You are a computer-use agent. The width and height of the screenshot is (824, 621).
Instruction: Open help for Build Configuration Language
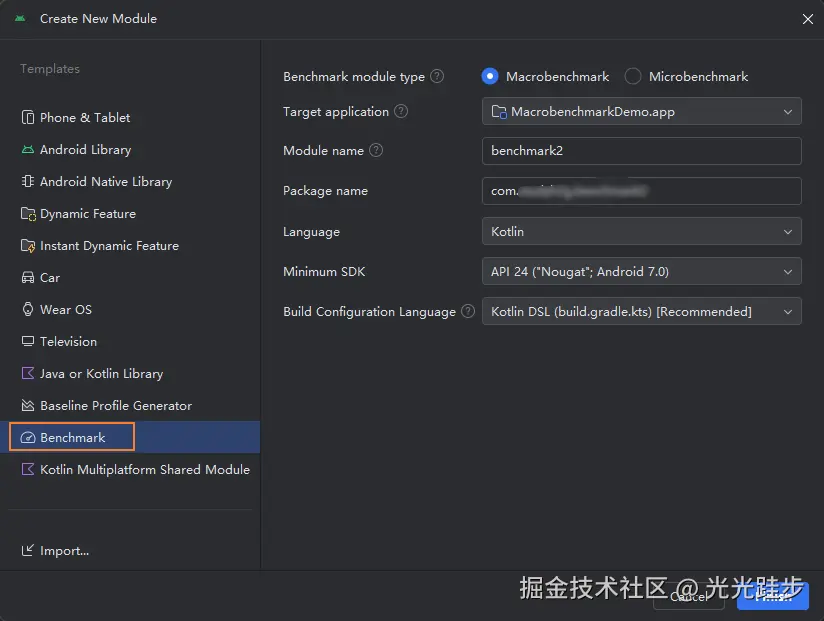click(468, 311)
